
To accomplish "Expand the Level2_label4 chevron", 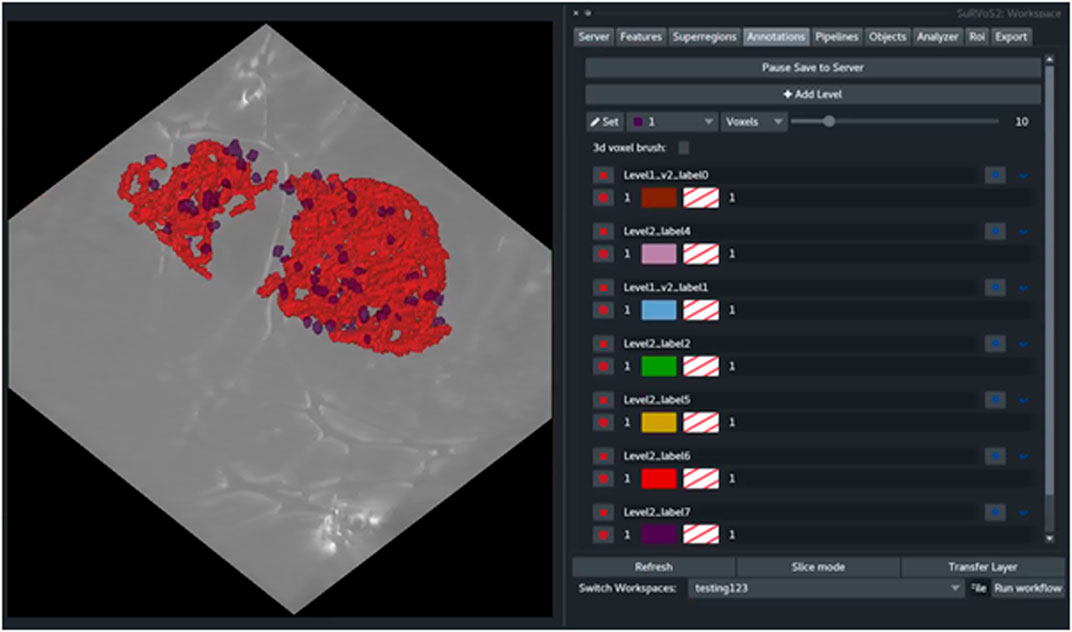I will [1023, 232].
